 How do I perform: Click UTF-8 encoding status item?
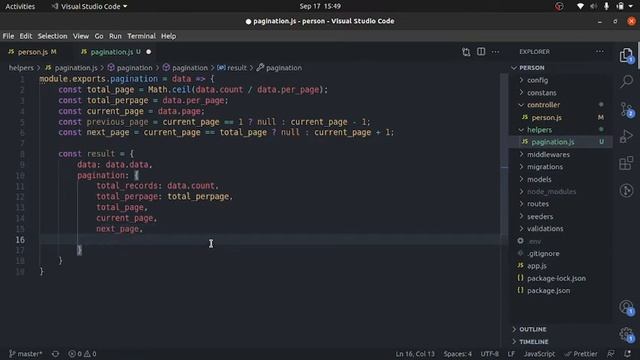[x=489, y=354]
